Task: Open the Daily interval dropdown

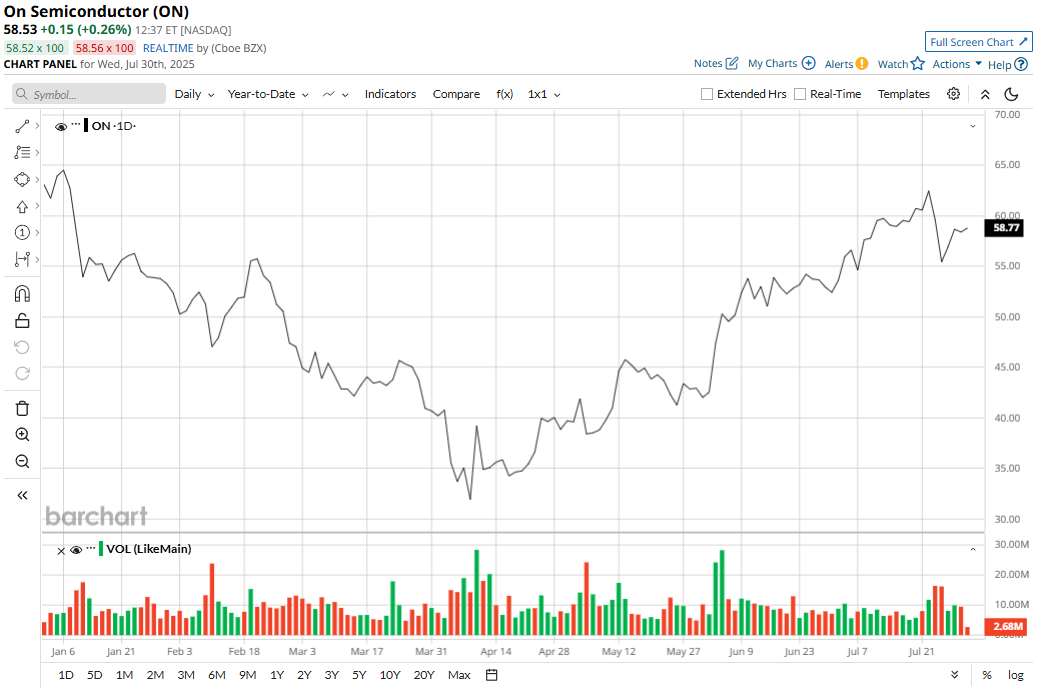Action: (194, 94)
